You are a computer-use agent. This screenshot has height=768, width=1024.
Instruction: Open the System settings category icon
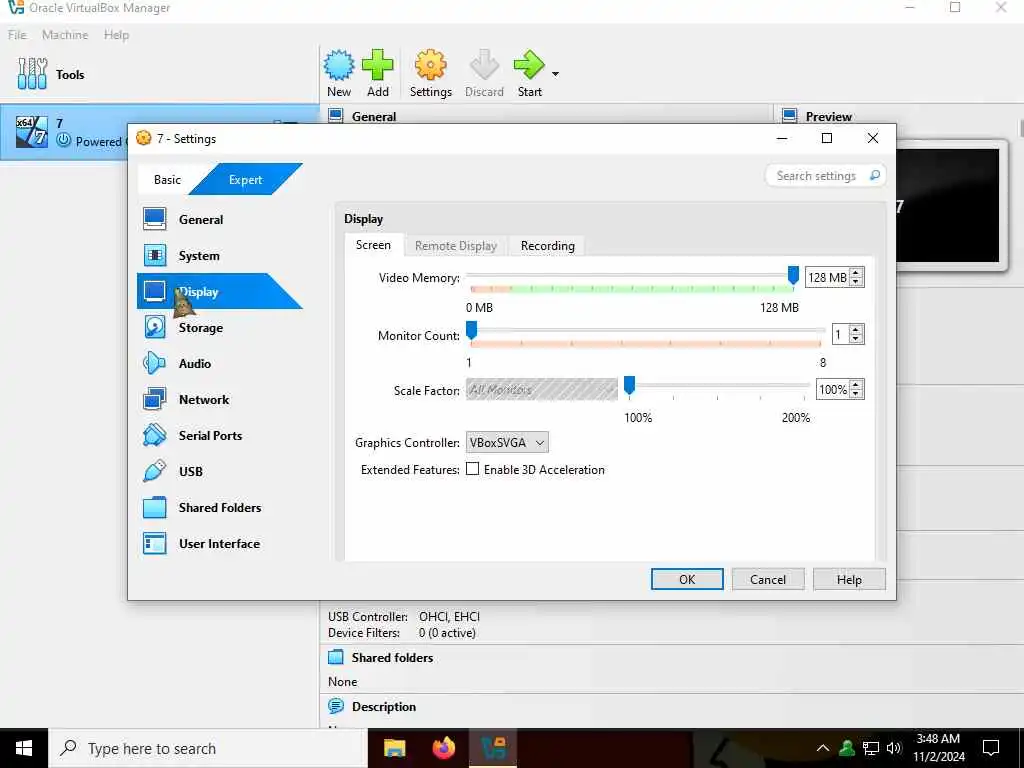(x=155, y=255)
